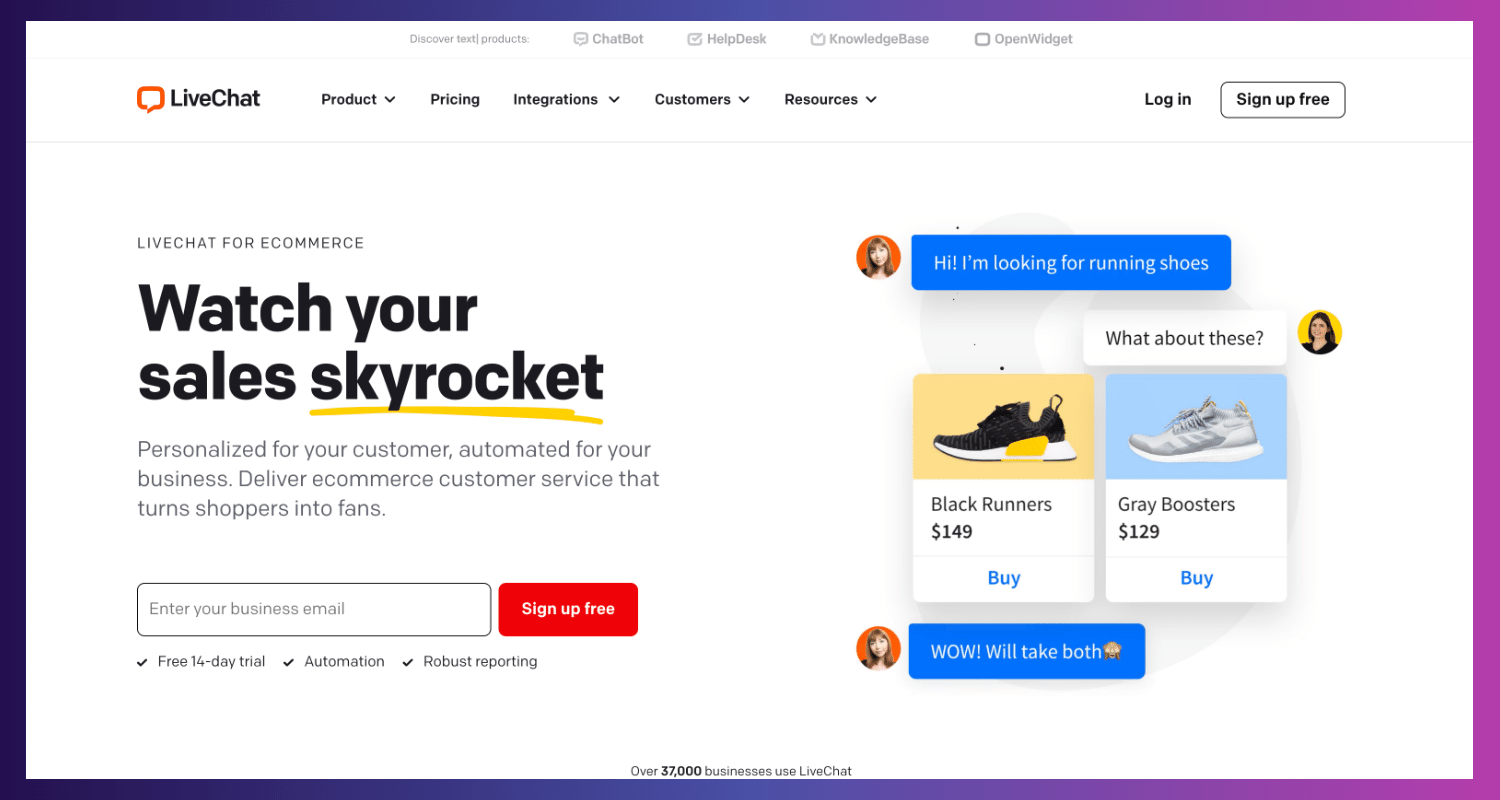The width and height of the screenshot is (1500, 800).
Task: Click the red Sign up free button
Action: 568,609
